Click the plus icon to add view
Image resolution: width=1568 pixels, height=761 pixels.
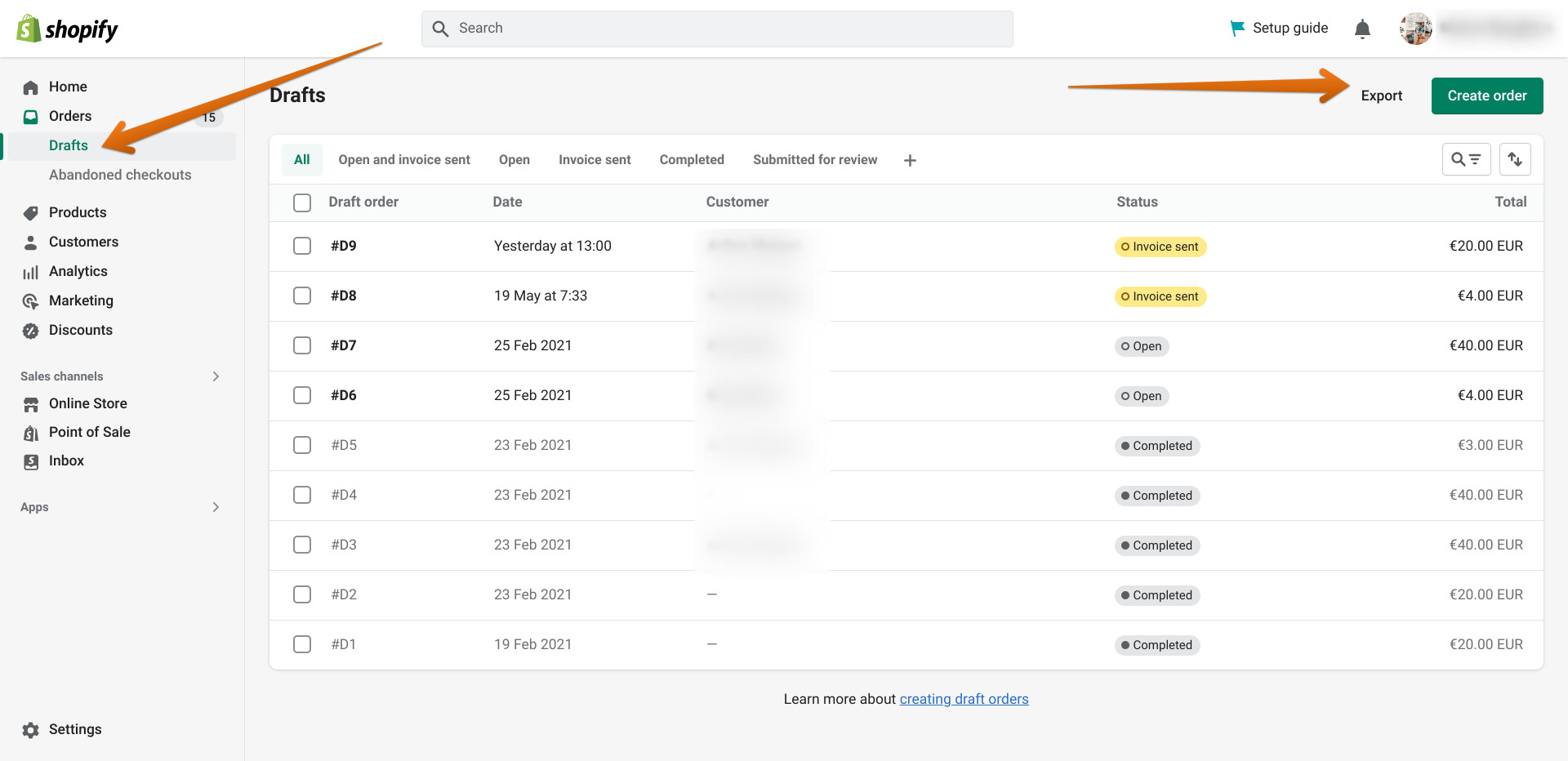pyautogui.click(x=910, y=161)
